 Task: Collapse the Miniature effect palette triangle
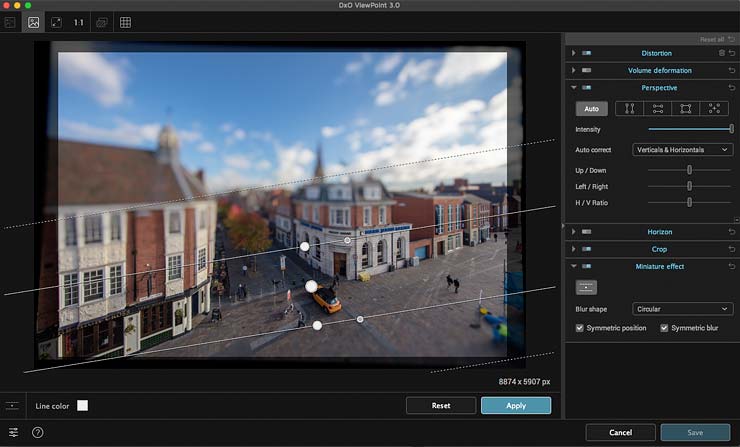point(573,266)
